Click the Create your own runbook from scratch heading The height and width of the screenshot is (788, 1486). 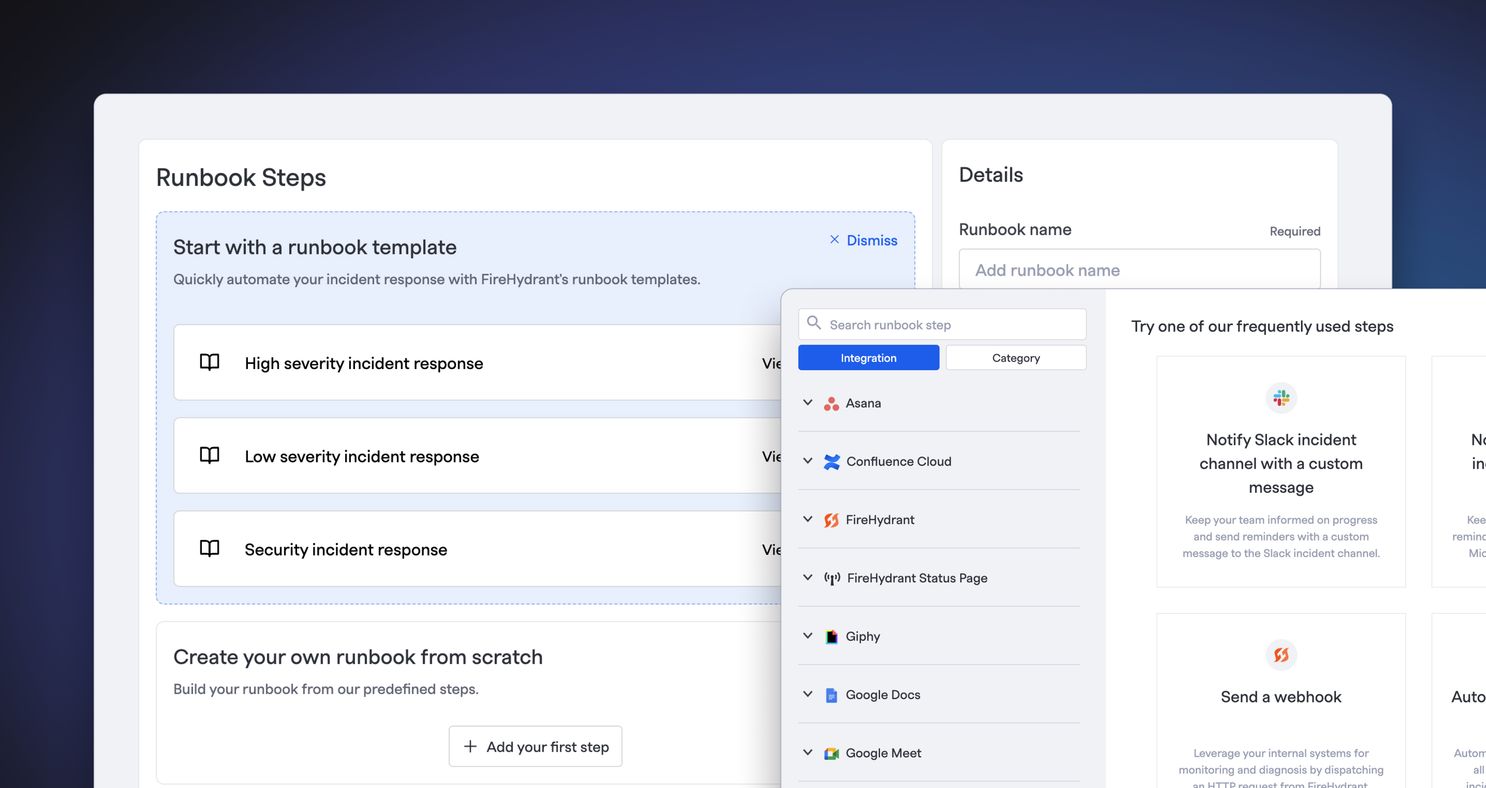tap(358, 656)
